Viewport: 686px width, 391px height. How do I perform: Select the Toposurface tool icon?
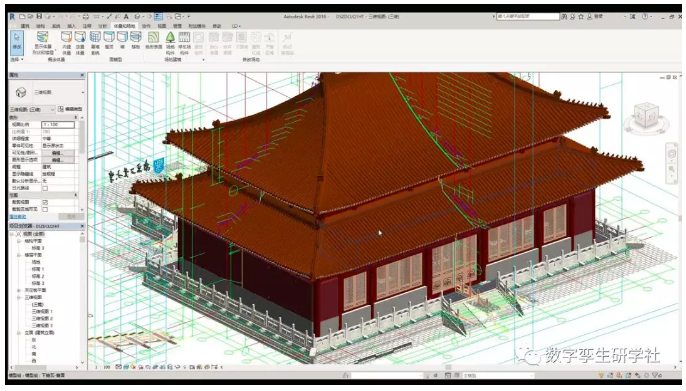153,40
